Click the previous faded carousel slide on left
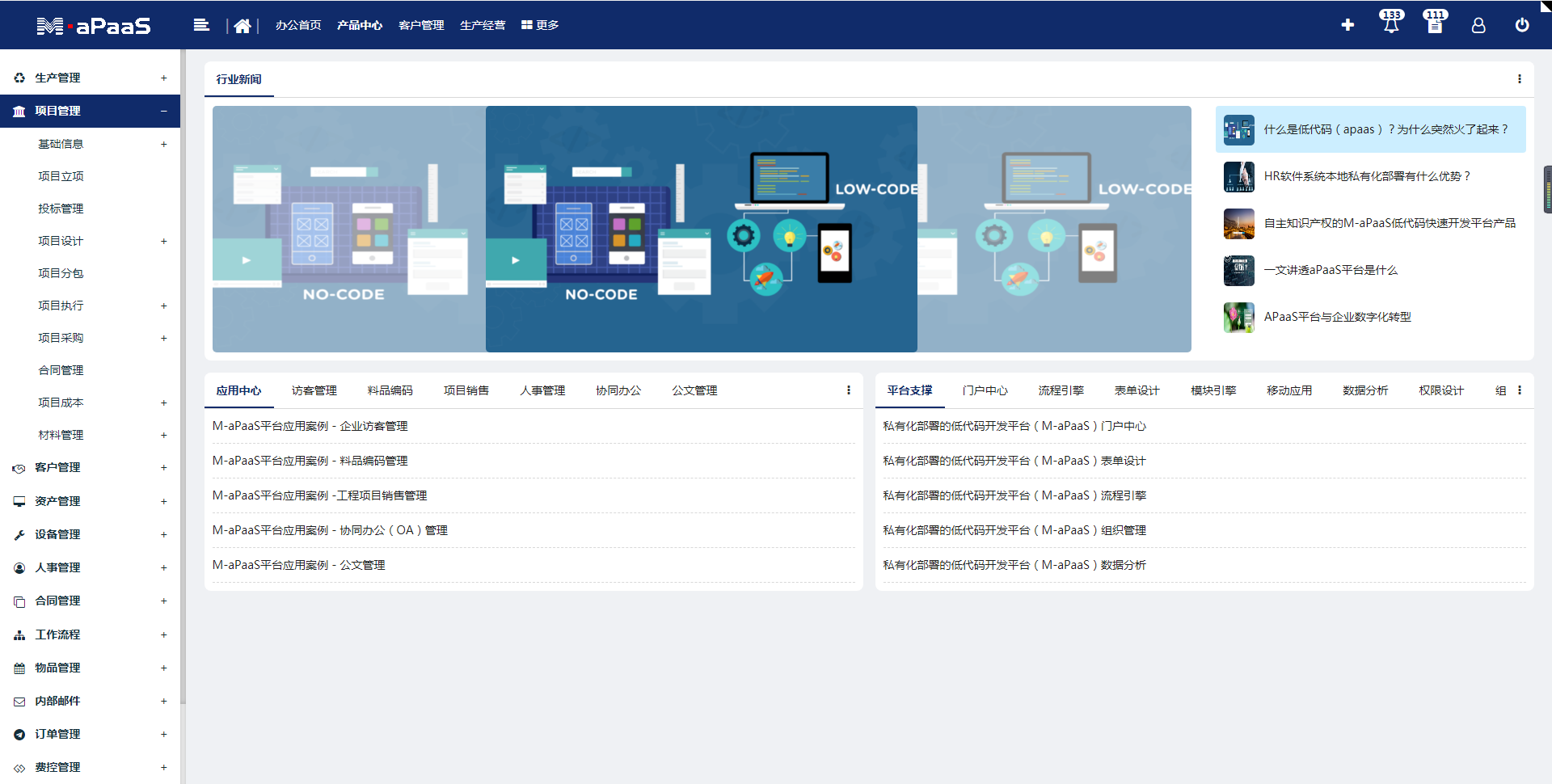The image size is (1552, 784). click(349, 229)
